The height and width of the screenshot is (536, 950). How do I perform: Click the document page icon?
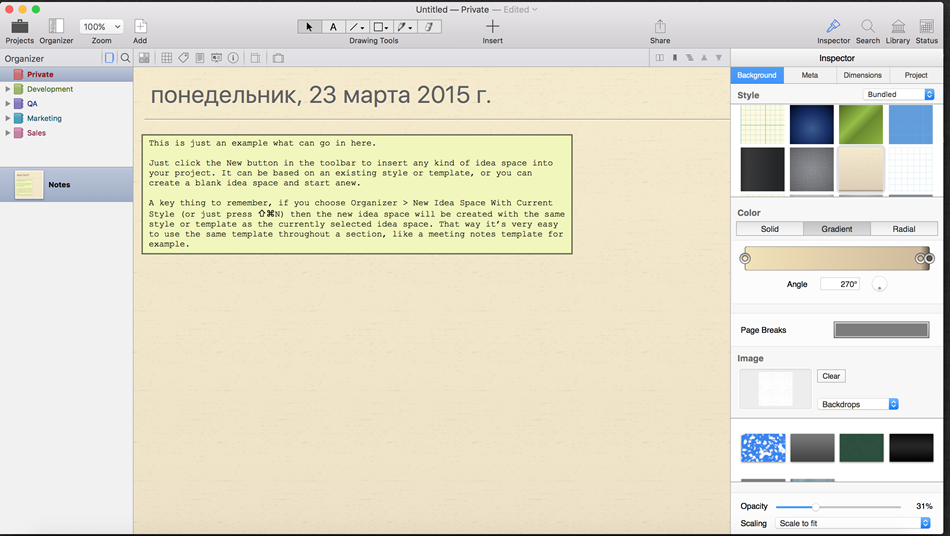[x=200, y=58]
